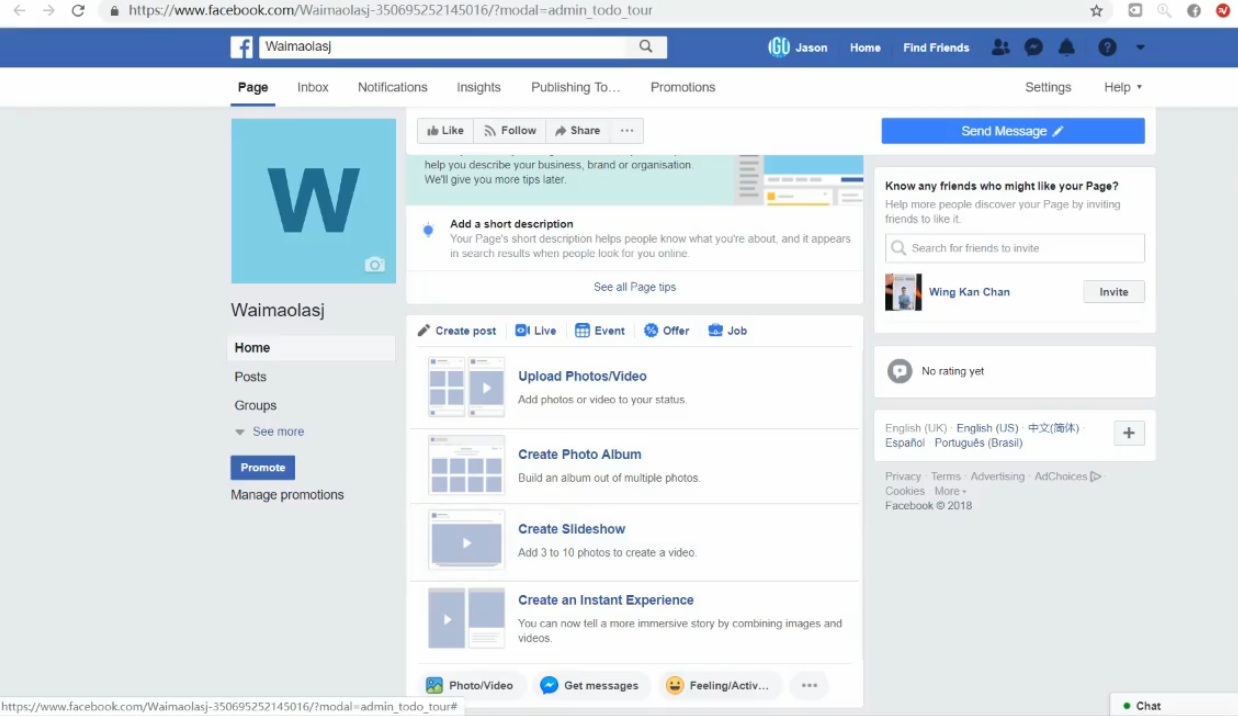Open the Notifications bell icon
The height and width of the screenshot is (716, 1238).
point(1067,47)
